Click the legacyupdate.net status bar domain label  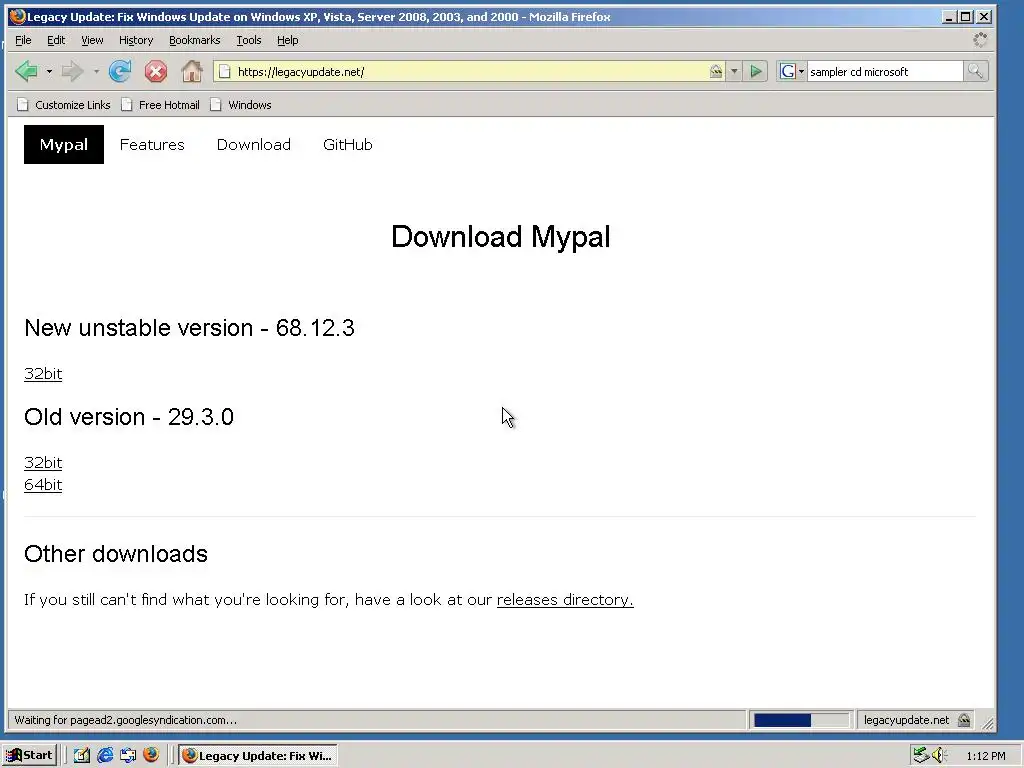coord(906,720)
